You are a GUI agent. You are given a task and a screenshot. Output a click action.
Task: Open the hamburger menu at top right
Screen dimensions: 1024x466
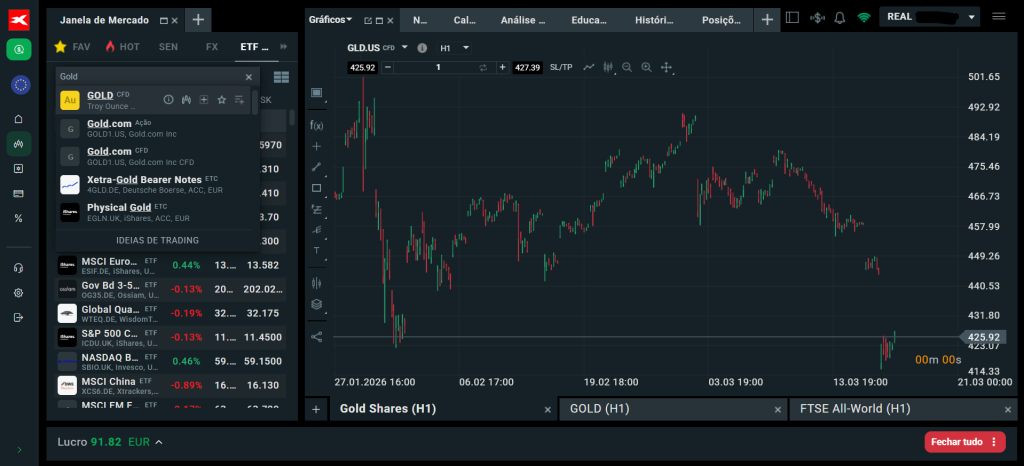999,17
